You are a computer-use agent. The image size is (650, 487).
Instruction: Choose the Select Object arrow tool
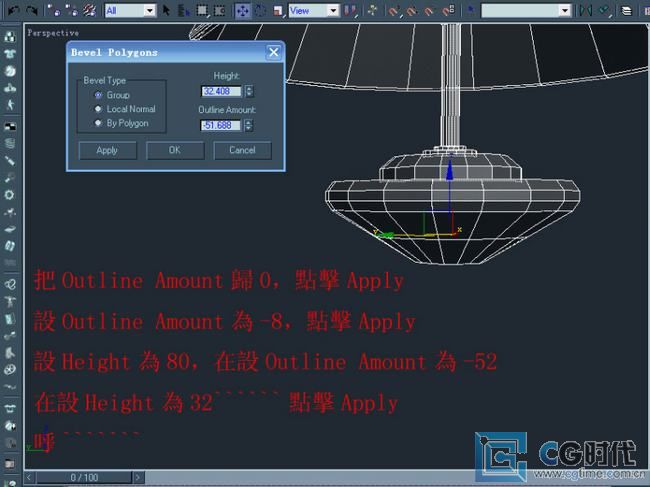(x=166, y=10)
